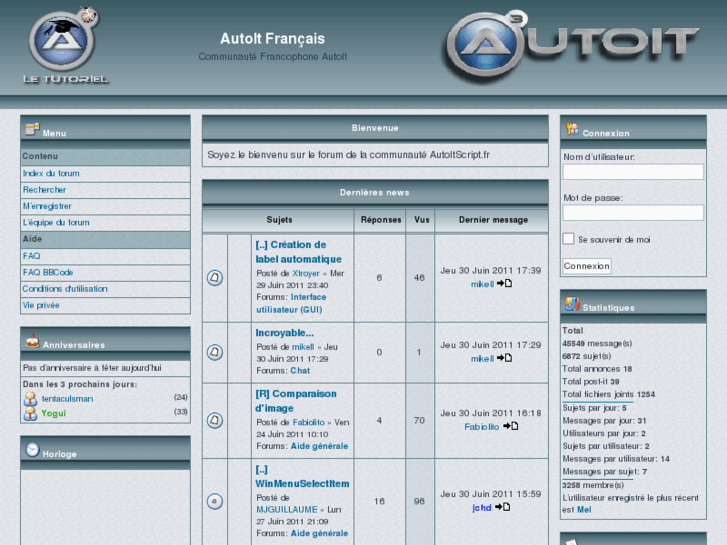Click the Total fichiers joints 1254 line
The image size is (727, 545).
coord(609,394)
